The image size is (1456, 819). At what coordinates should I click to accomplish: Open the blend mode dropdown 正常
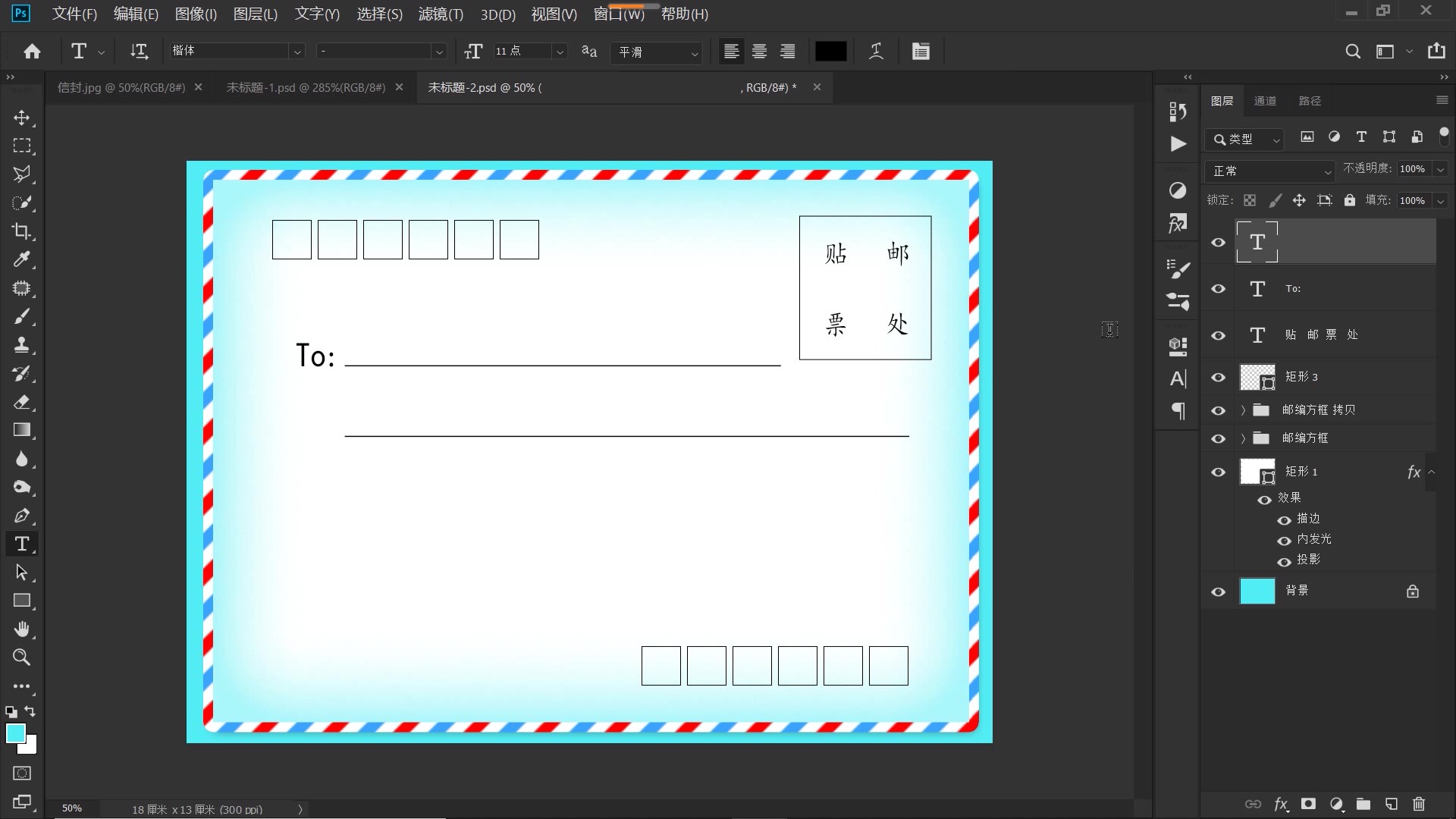1270,171
